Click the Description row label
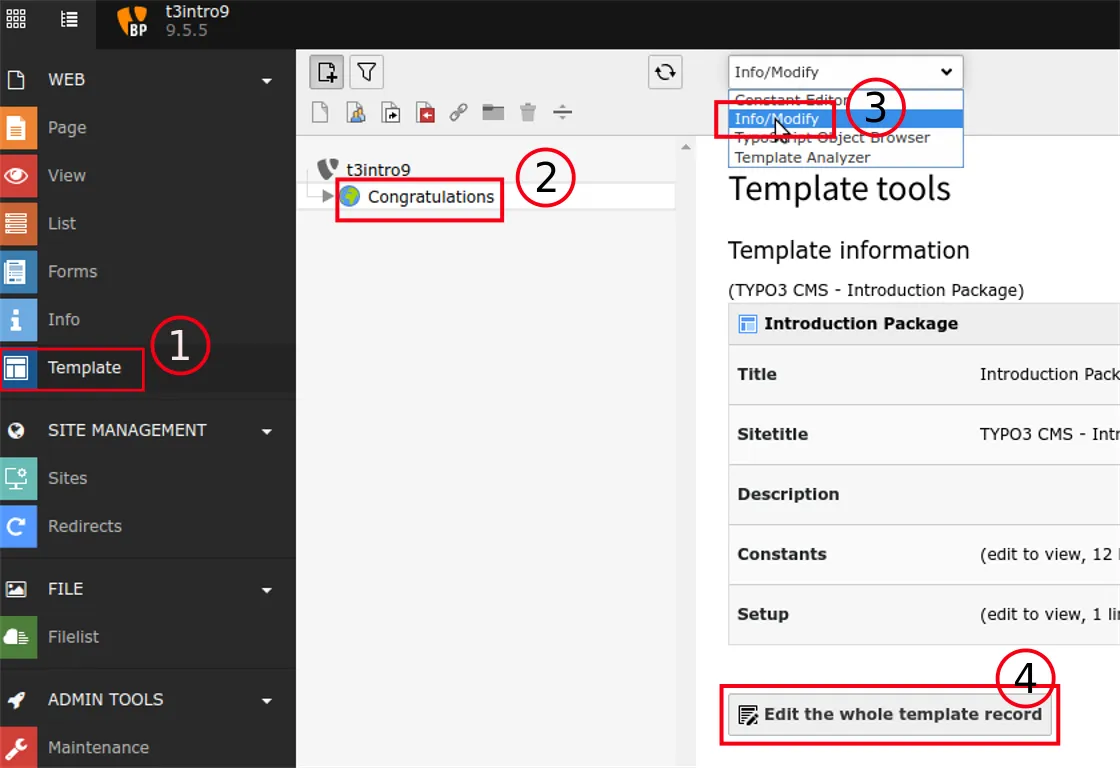Image resolution: width=1120 pixels, height=768 pixels. (x=788, y=494)
